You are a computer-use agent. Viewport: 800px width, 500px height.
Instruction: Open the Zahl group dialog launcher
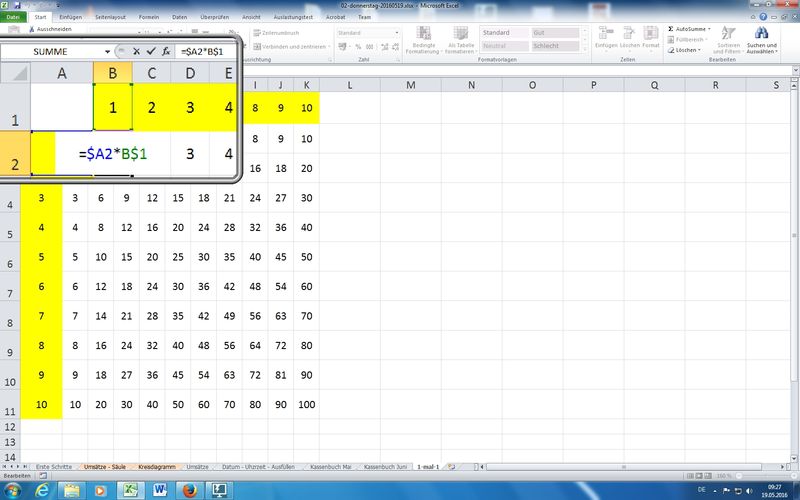click(x=398, y=60)
